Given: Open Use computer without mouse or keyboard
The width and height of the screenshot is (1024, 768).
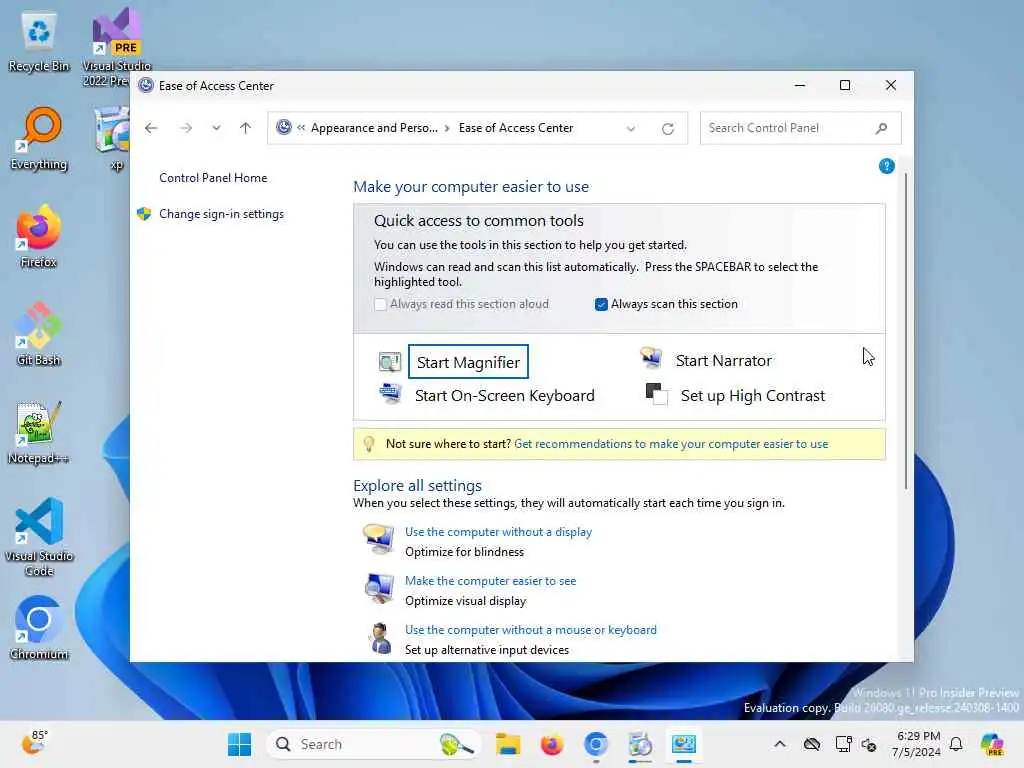Looking at the screenshot, I should click(531, 630).
